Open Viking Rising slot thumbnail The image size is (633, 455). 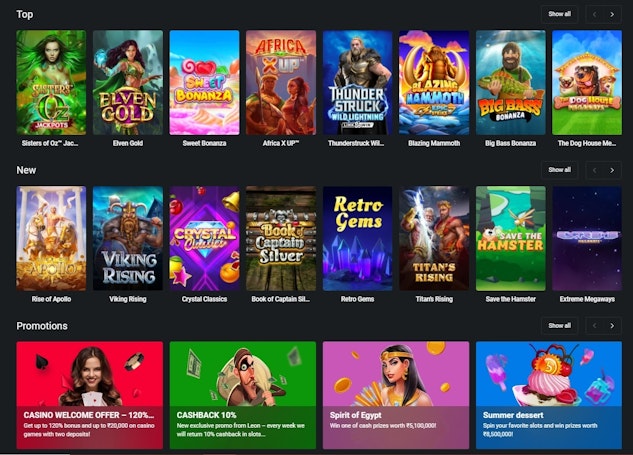128,238
